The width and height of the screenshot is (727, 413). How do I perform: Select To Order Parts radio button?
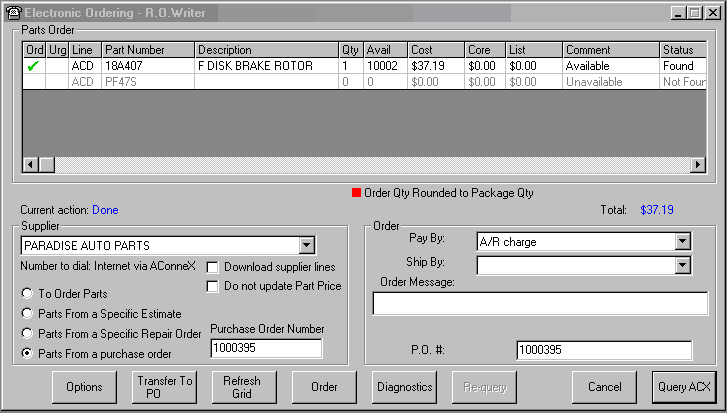[27, 294]
